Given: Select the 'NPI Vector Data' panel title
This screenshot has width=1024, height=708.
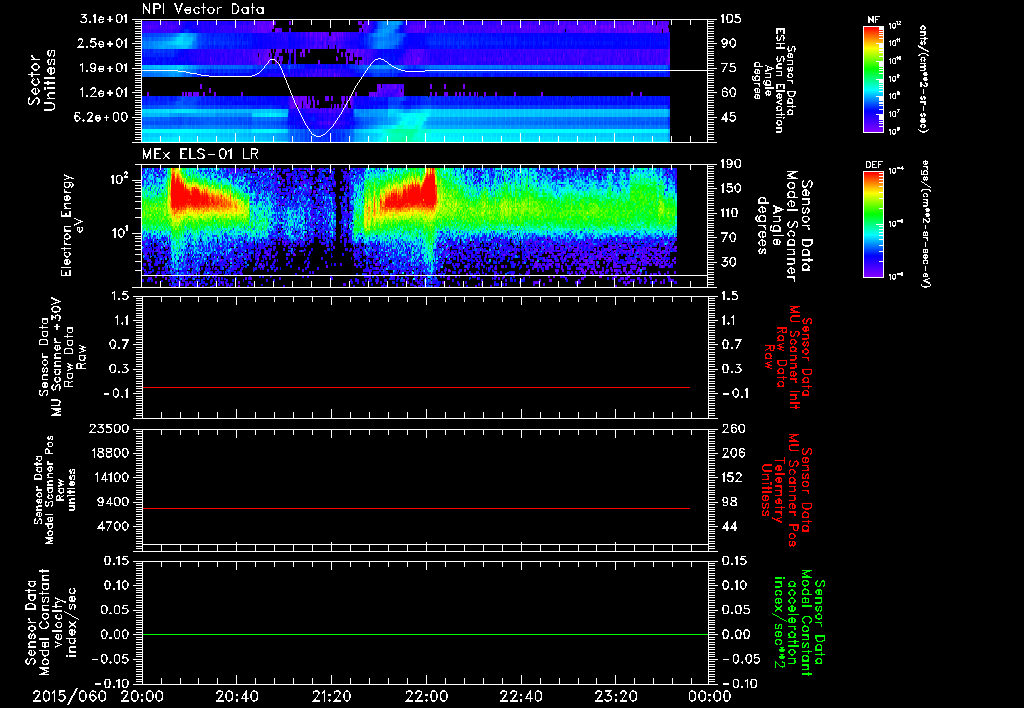Looking at the screenshot, I should click(x=203, y=9).
